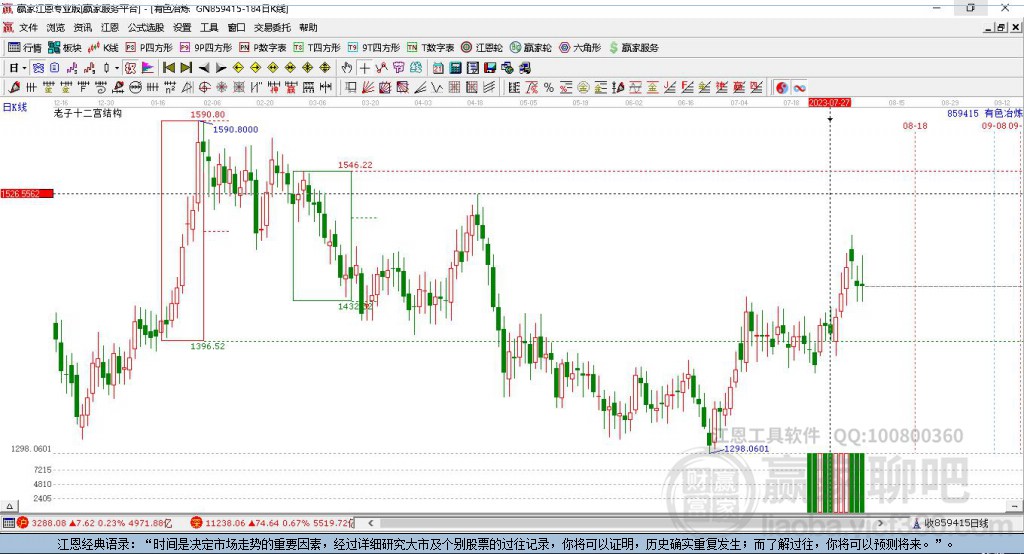Select the target crosshair circle tool
1024x554 pixels.
204,88
